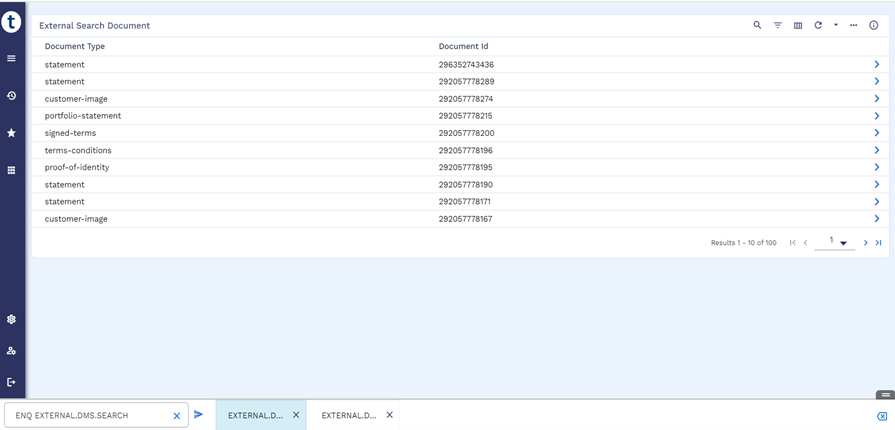Click the ENQ EXTERNAL.DMS.SEARCH command field

point(90,415)
